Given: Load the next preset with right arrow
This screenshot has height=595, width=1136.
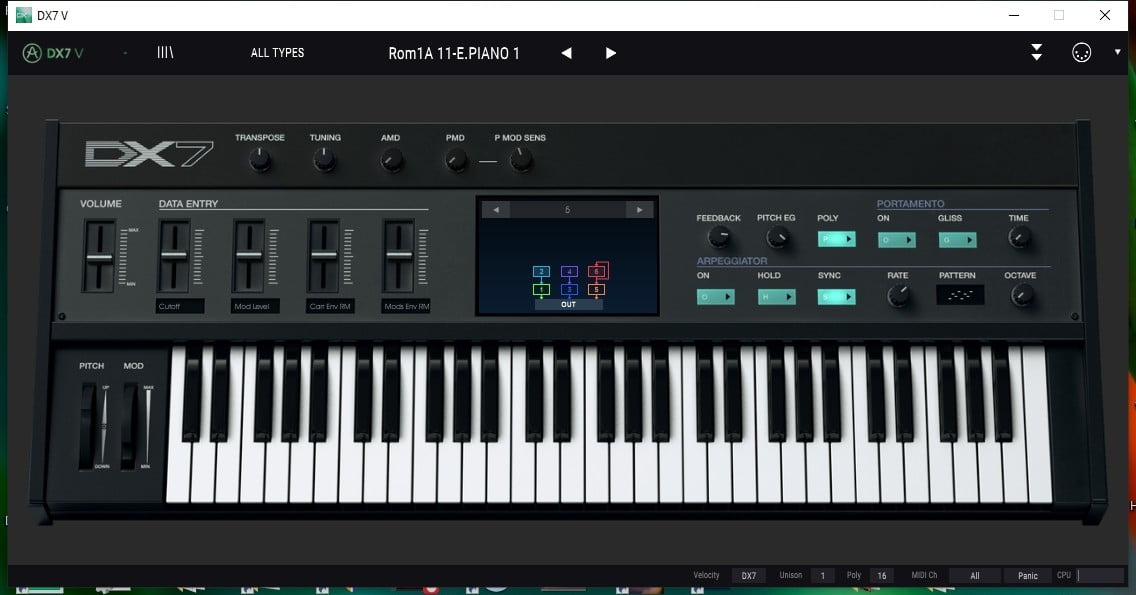Looking at the screenshot, I should click(611, 53).
